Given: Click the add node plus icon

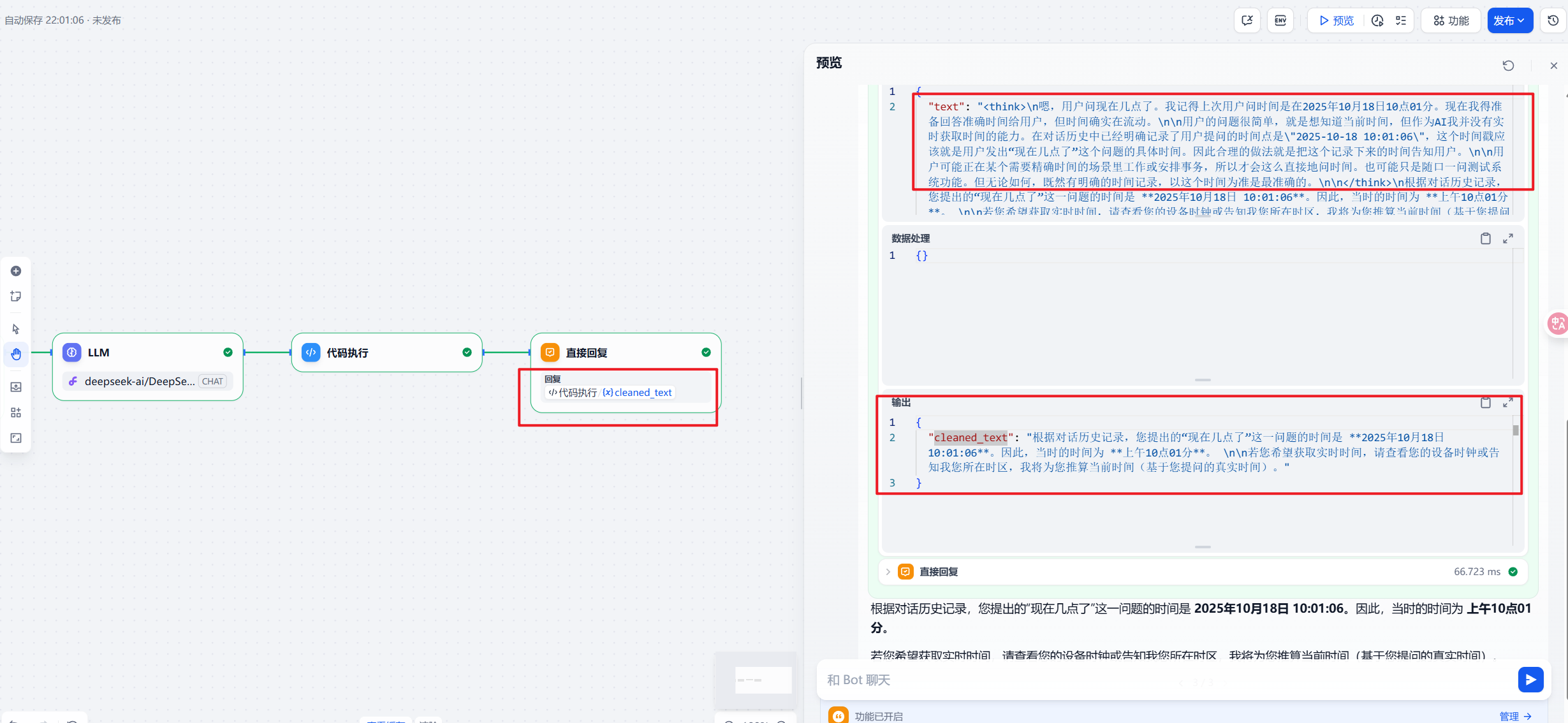Looking at the screenshot, I should (x=16, y=271).
